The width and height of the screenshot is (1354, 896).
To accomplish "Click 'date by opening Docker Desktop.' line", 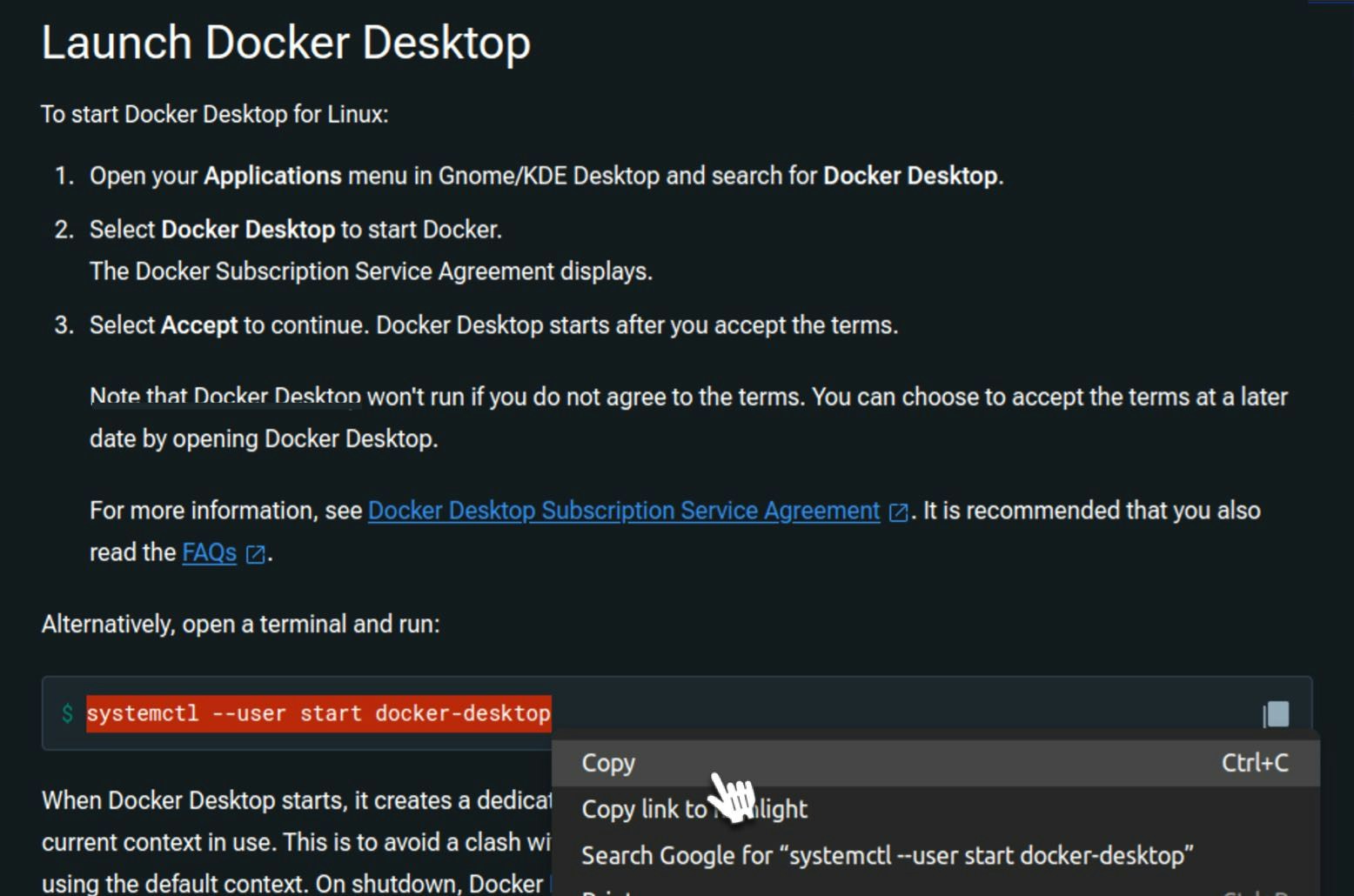I will pyautogui.click(x=264, y=438).
